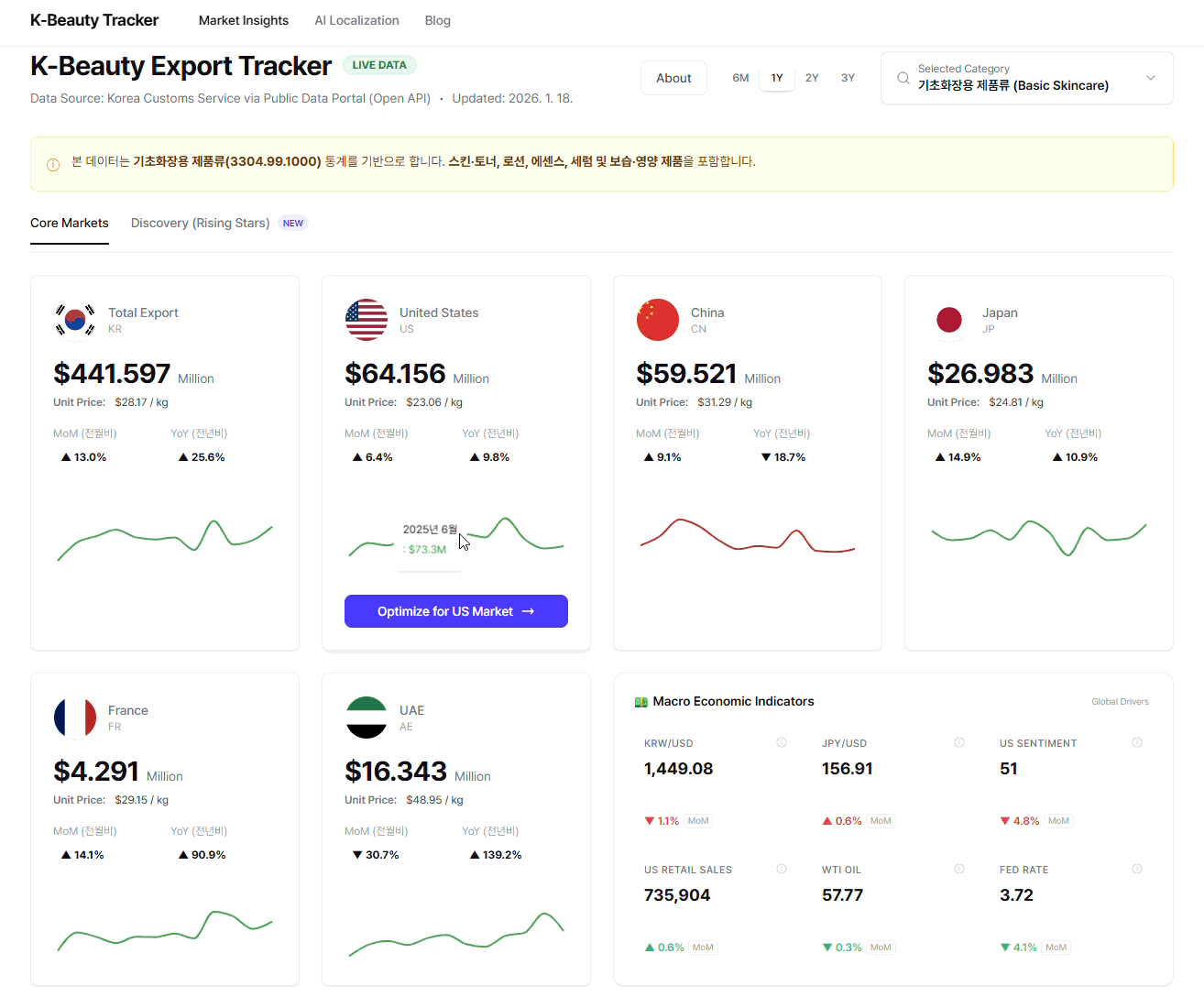This screenshot has width=1204, height=997.
Task: Click the China export trend sparkline
Action: (748, 537)
